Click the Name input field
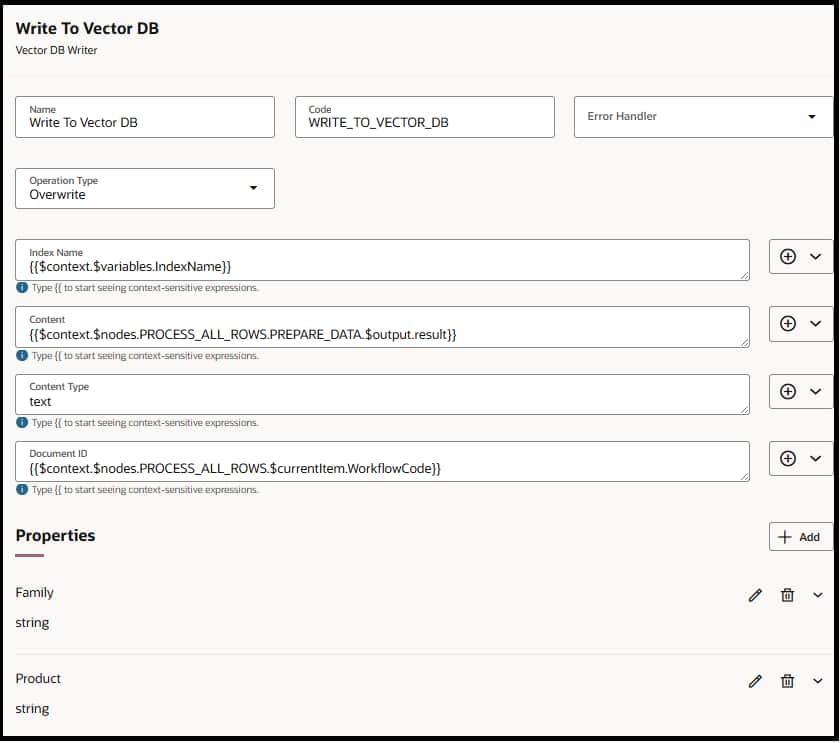840x743 pixels. click(145, 123)
